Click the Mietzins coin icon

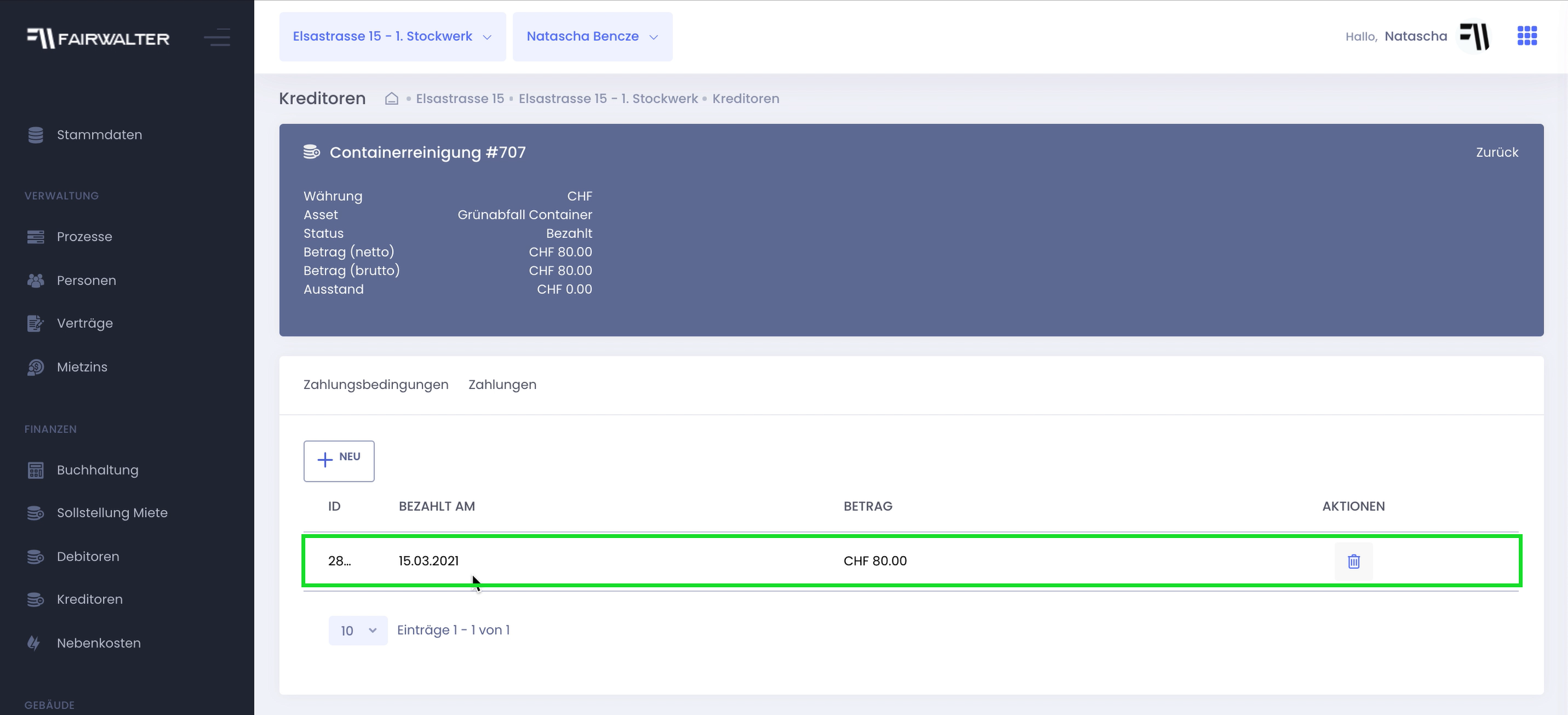pos(36,367)
